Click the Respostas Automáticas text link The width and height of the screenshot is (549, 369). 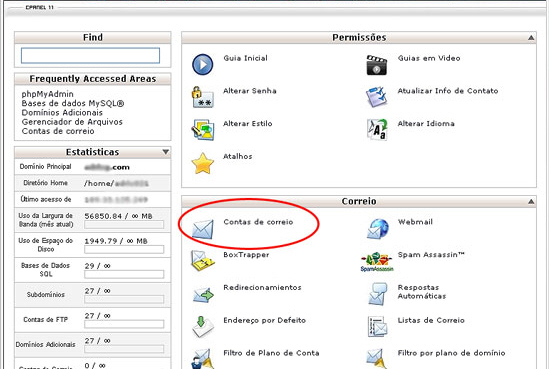coord(422,292)
